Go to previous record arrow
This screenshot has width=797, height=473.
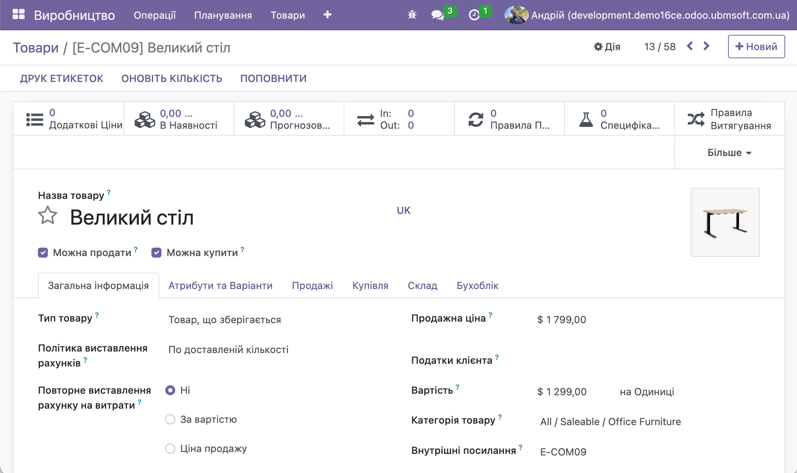tap(689, 46)
